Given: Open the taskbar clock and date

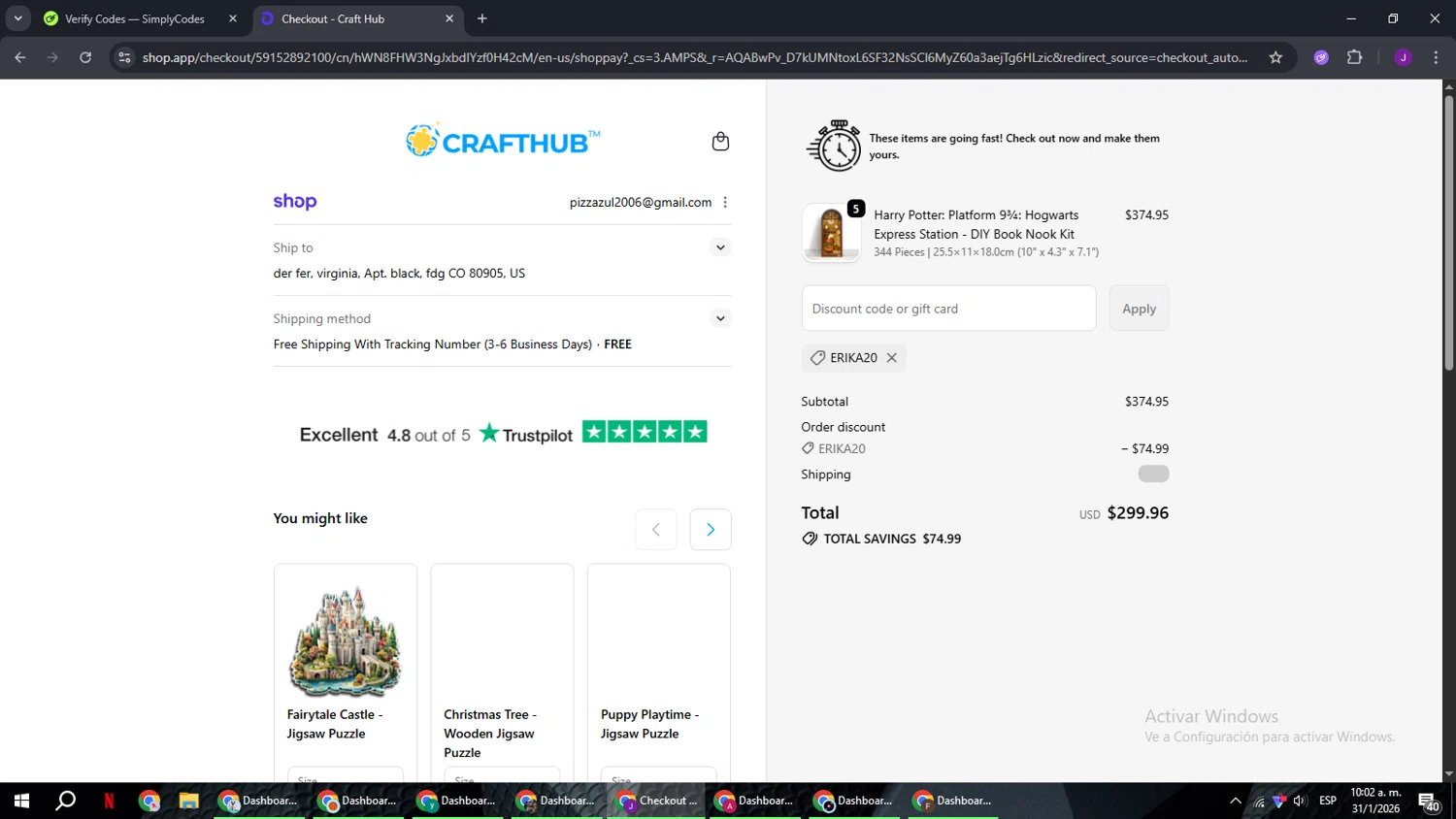Looking at the screenshot, I should 1375,801.
